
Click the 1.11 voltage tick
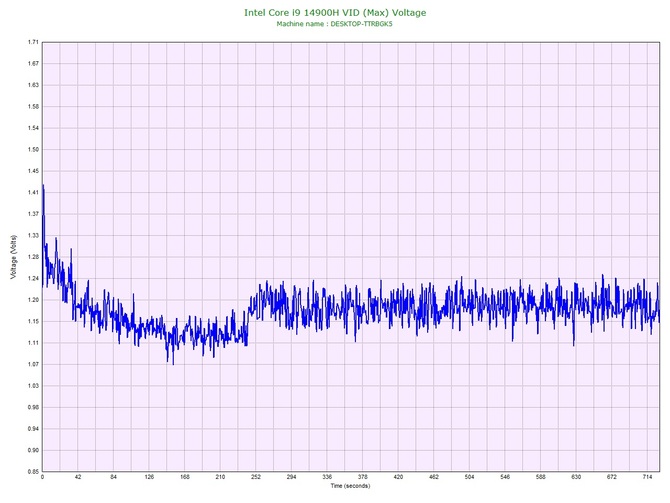pyautogui.click(x=33, y=343)
